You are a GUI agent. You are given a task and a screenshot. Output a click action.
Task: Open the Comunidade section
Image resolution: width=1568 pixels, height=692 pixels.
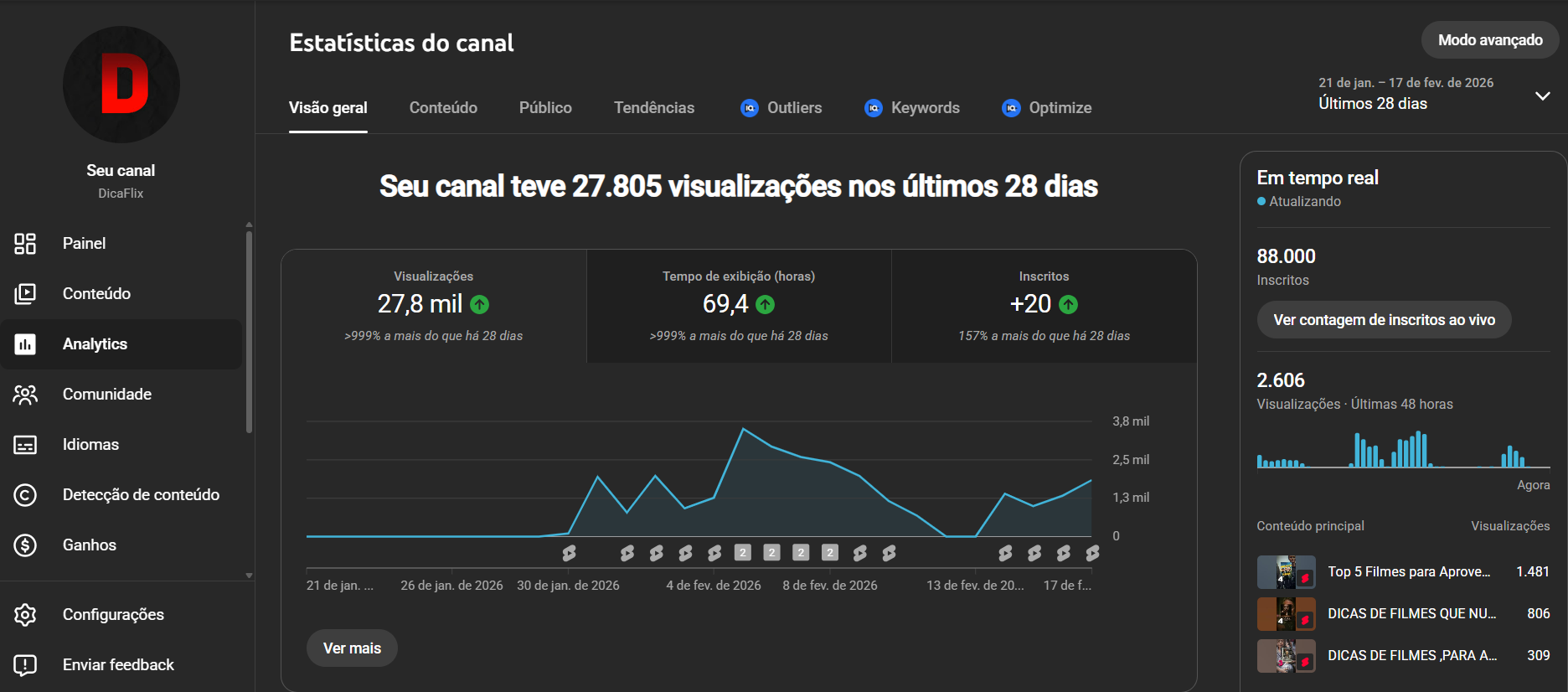(x=121, y=395)
